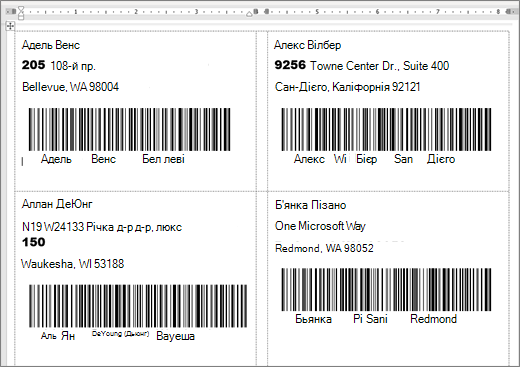Click the bold number "9256"
The height and width of the screenshot is (367, 520).
[x=290, y=65]
